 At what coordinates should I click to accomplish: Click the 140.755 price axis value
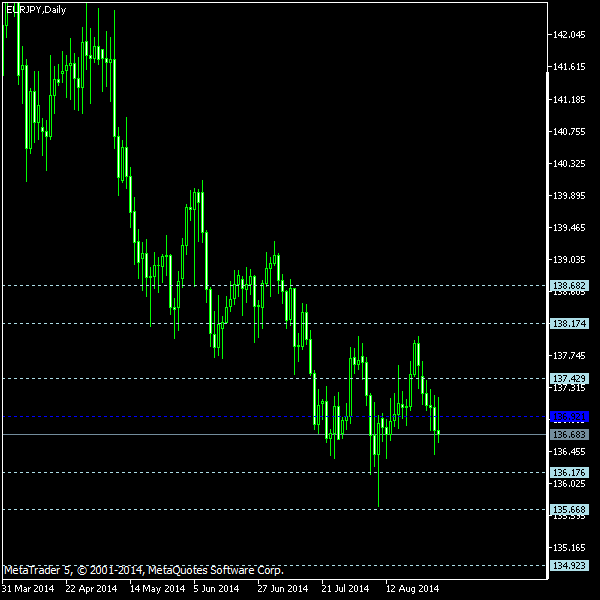[569, 132]
